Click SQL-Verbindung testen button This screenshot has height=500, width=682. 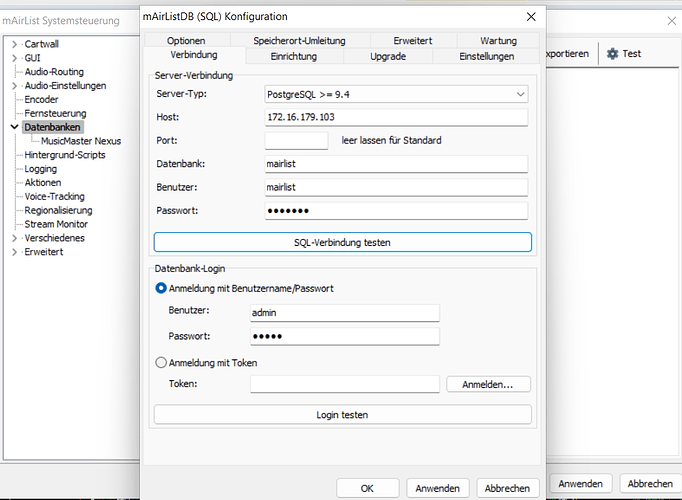[x=343, y=242]
